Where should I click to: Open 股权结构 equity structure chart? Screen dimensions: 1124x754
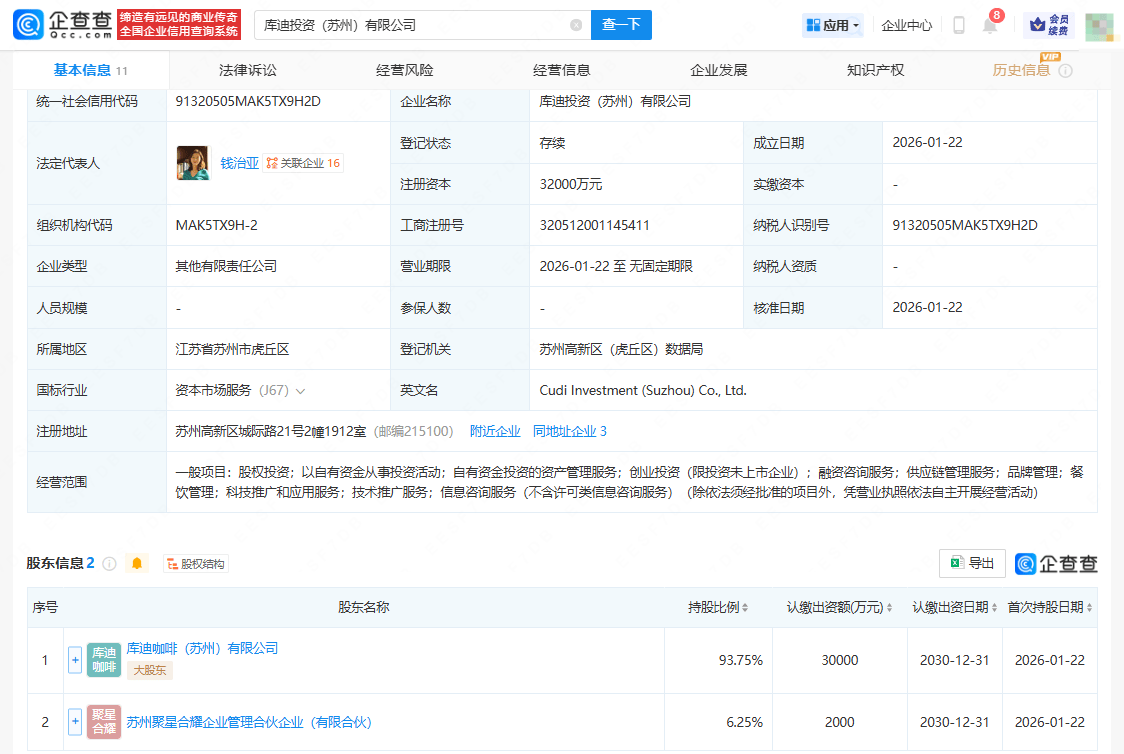coord(196,564)
